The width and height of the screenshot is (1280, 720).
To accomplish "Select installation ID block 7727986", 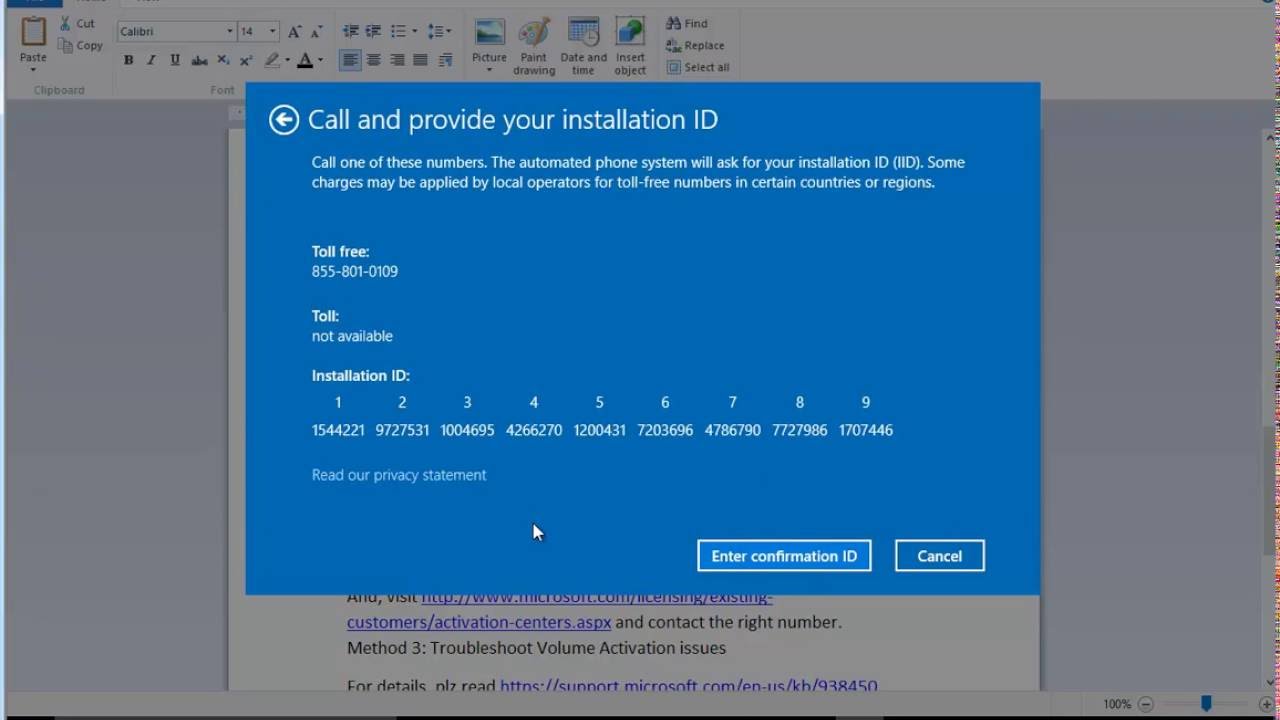I will click(x=799, y=430).
